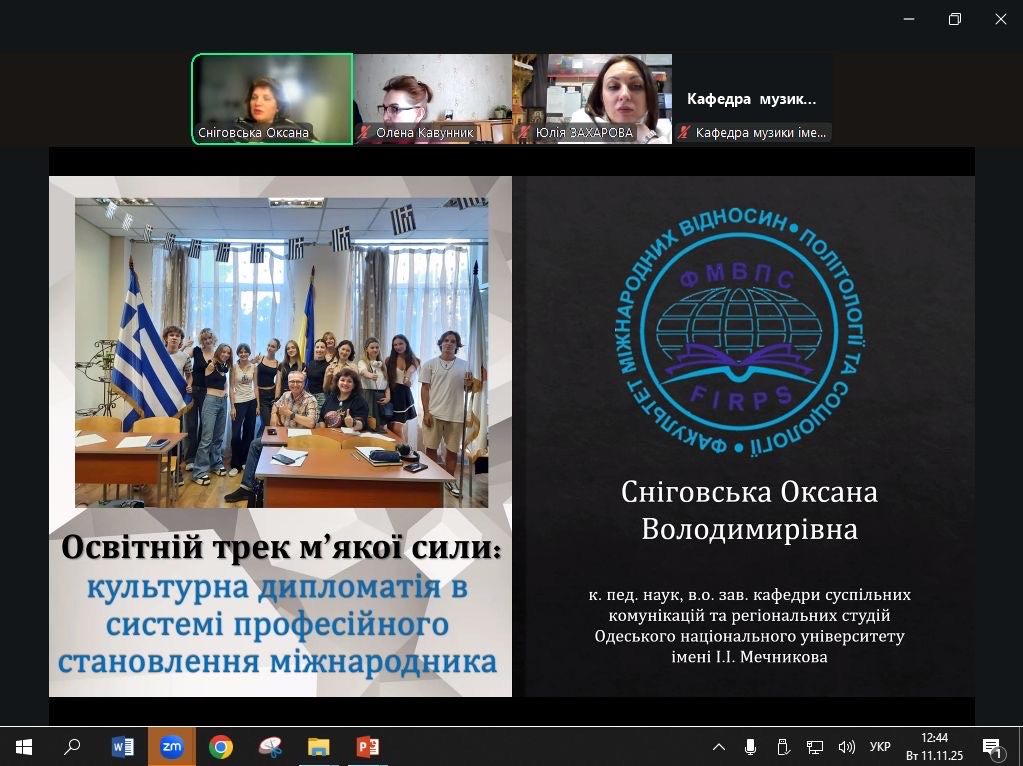
Task: Open network status icon in tray
Action: pyautogui.click(x=815, y=746)
